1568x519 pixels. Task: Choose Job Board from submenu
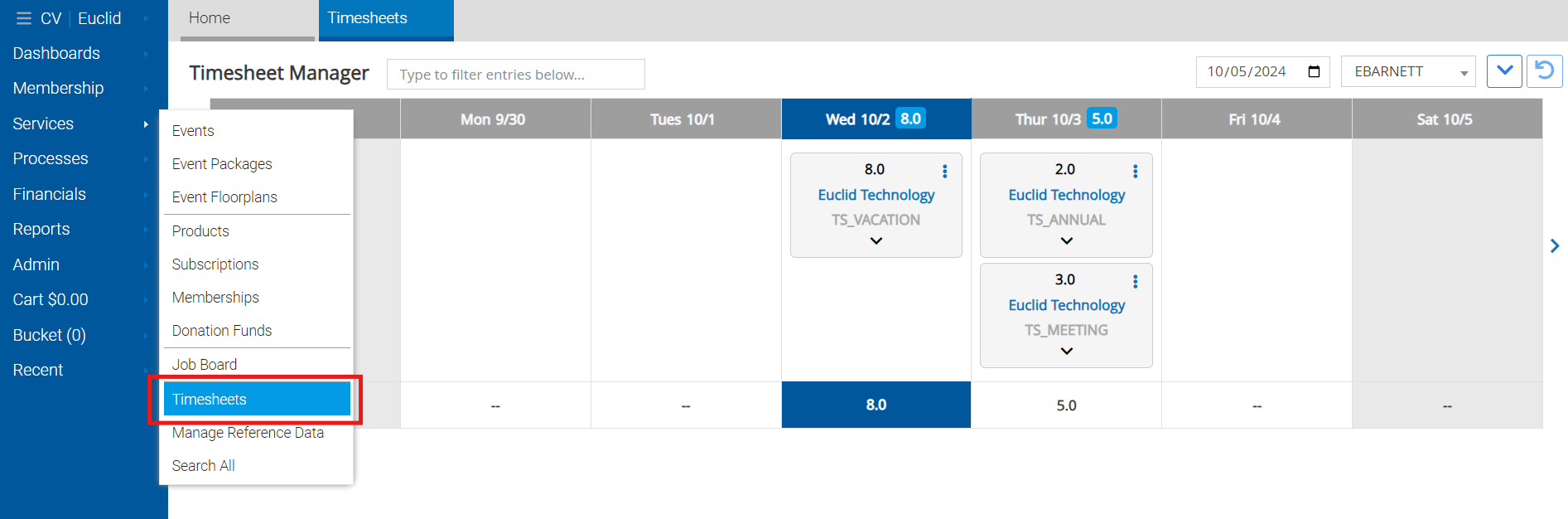(257, 365)
